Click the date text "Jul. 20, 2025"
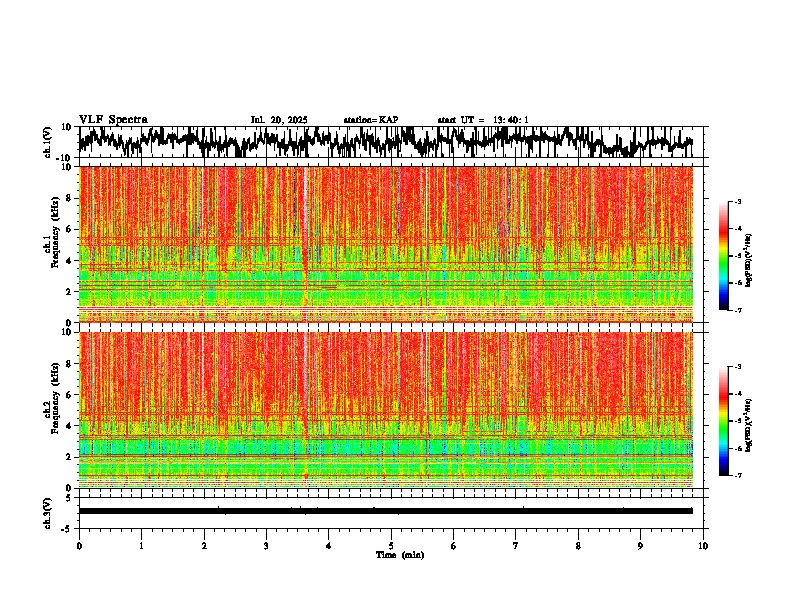Image resolution: width=792 pixels, height=612 pixels. click(279, 120)
